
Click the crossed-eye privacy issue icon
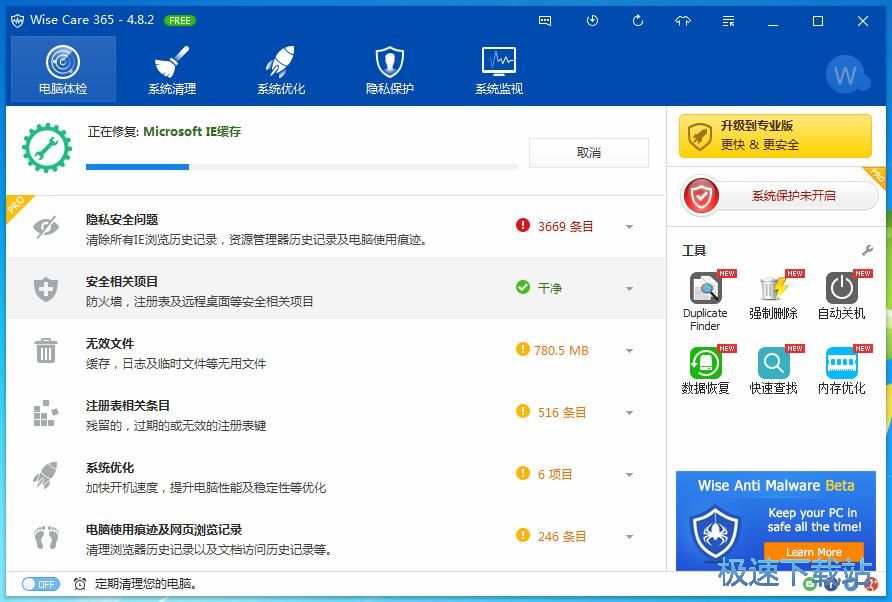click(46, 228)
